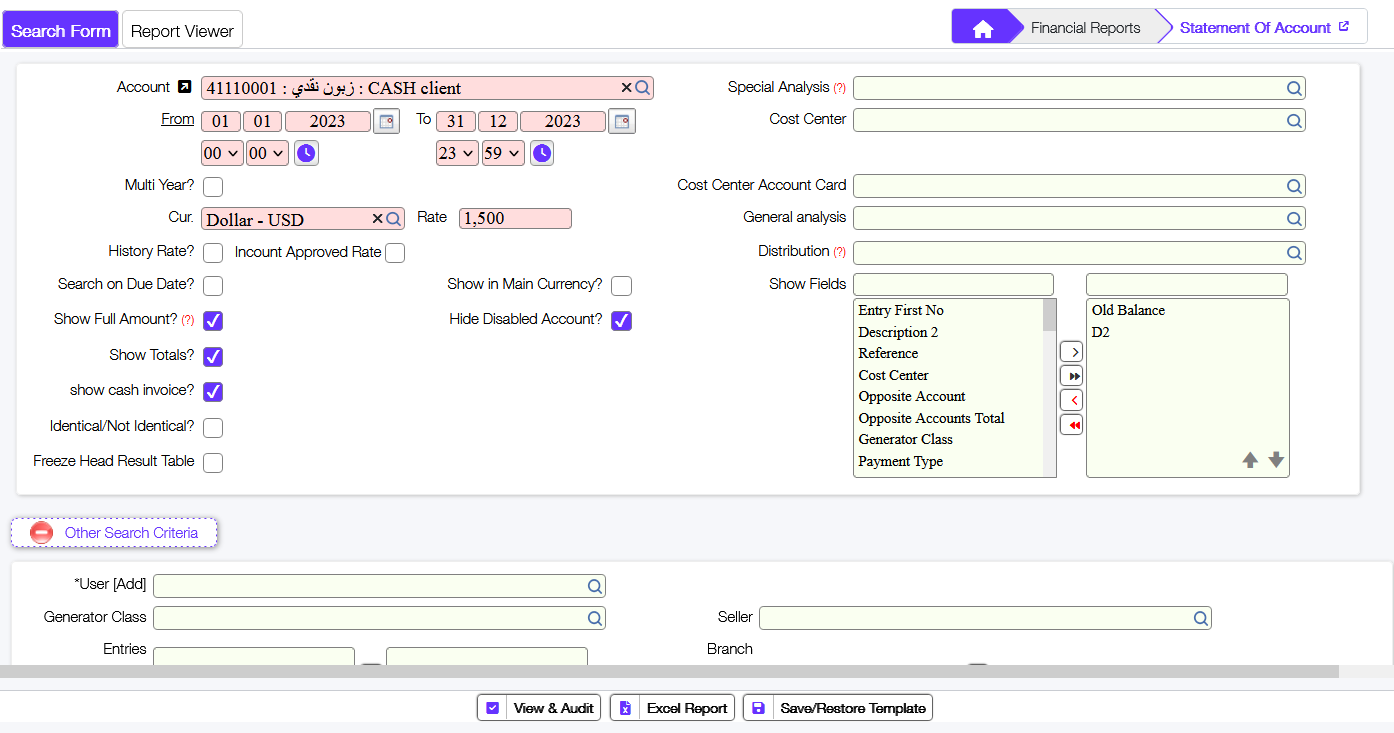Image resolution: width=1394 pixels, height=733 pixels.
Task: Collapse Other Search Criteria red minus icon
Action: [x=41, y=533]
